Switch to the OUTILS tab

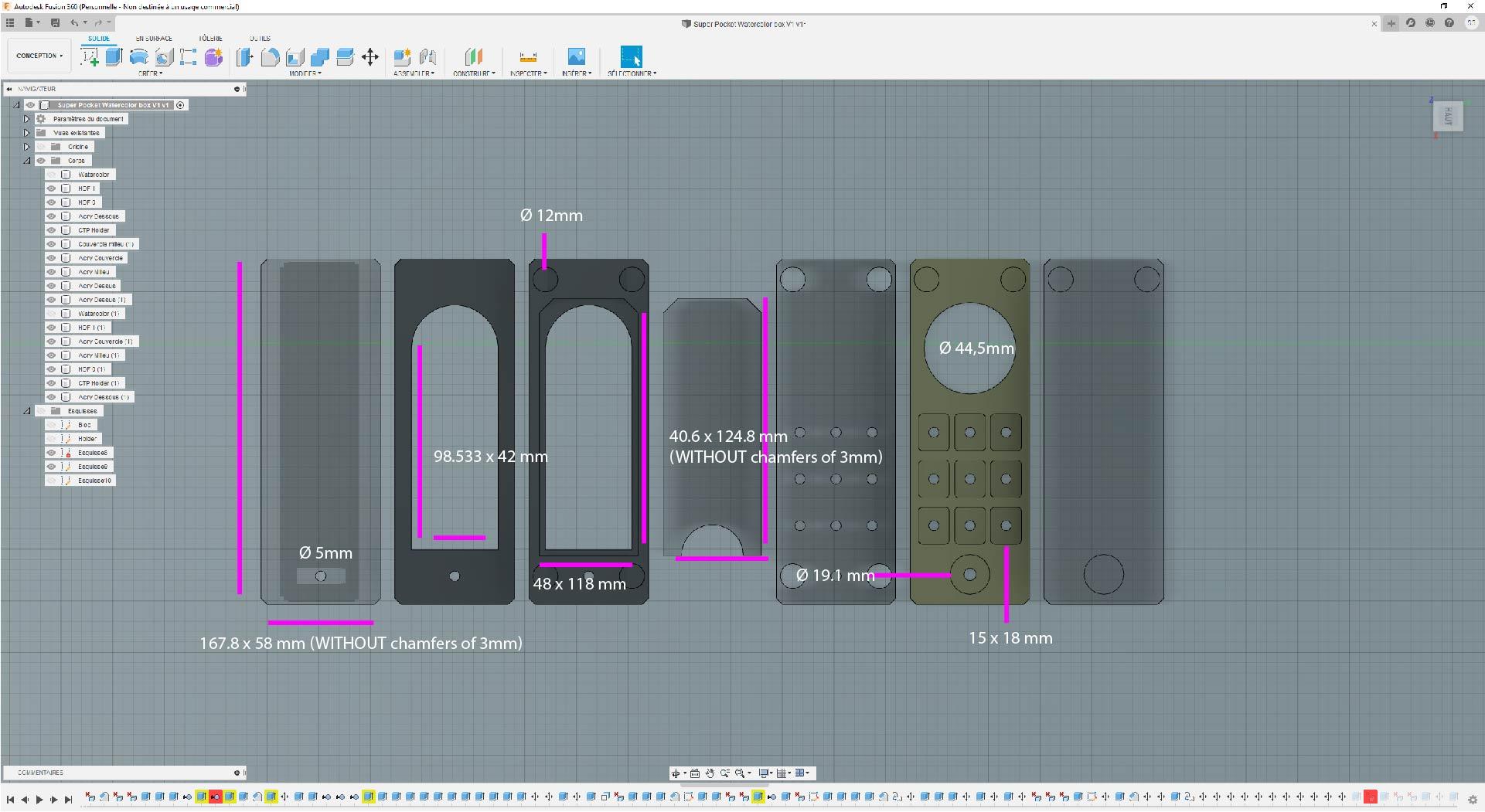[x=261, y=38]
